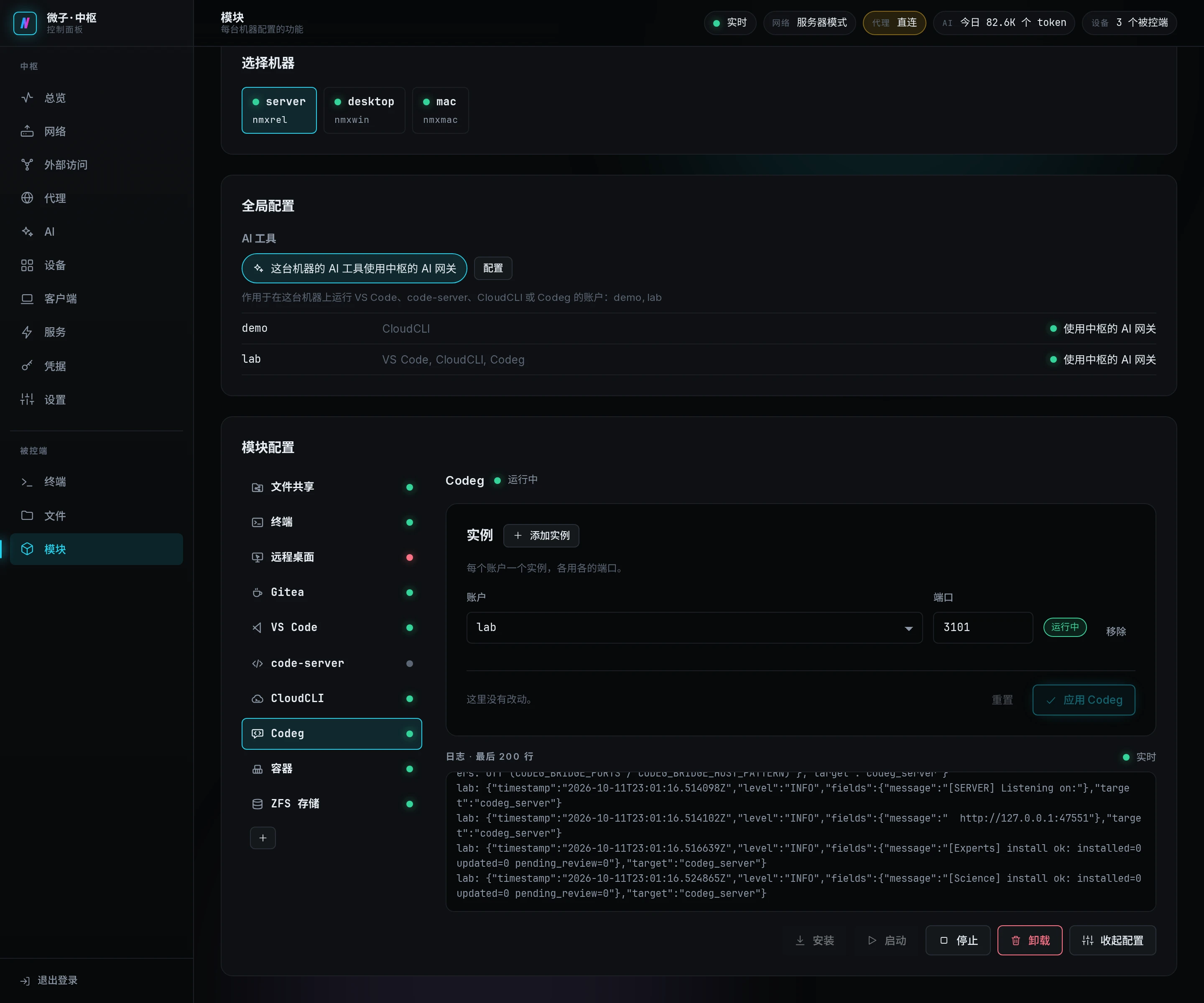Click the 停止 stop button
The height and width of the screenshot is (1003, 1204).
click(957, 941)
